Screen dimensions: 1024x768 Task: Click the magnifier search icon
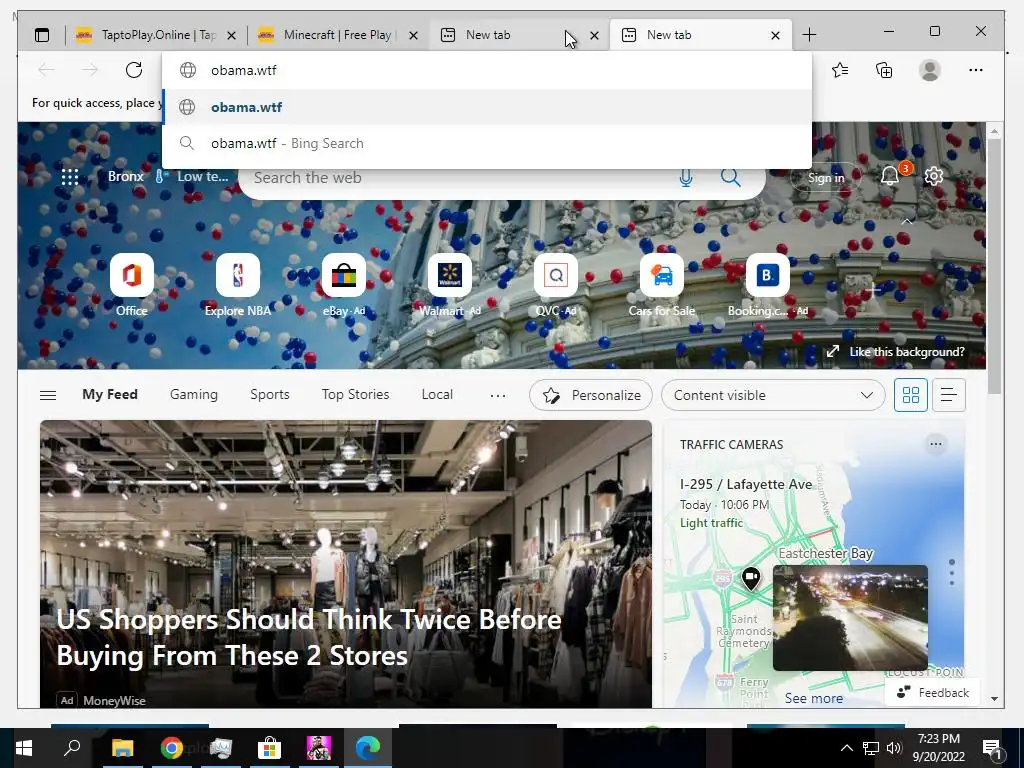click(x=730, y=177)
